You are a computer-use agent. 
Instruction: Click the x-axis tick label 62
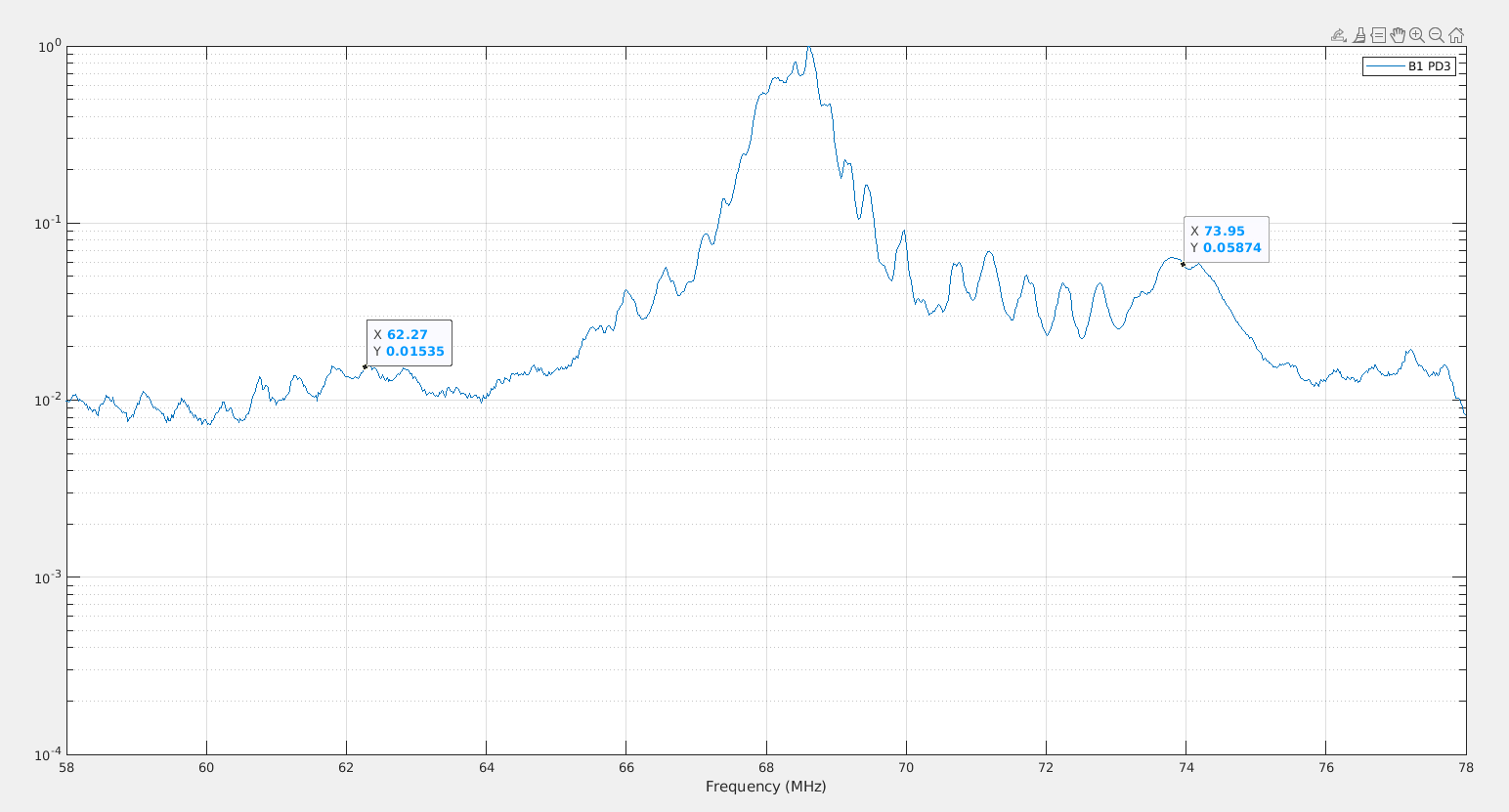click(x=346, y=767)
